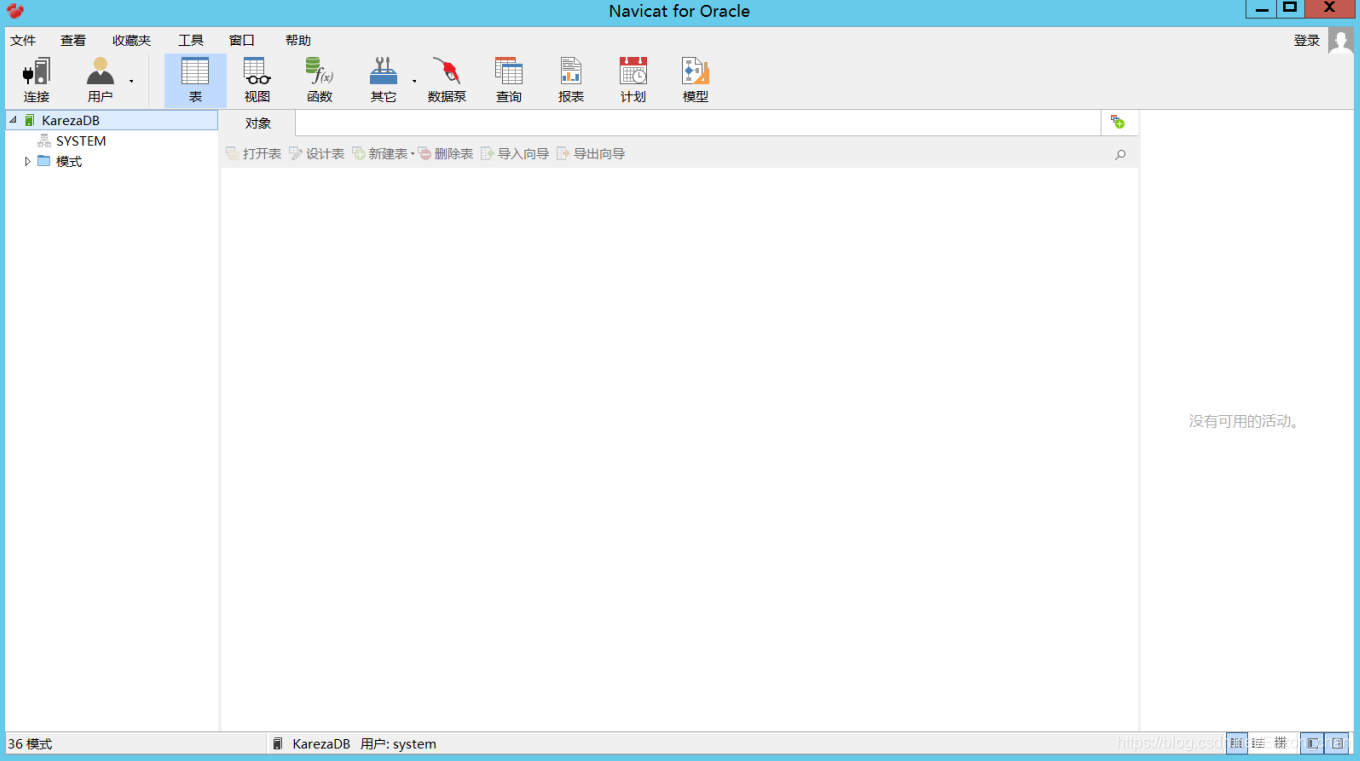Image resolution: width=1360 pixels, height=761 pixels.
Task: Click the 导入向导 (Import Wizard) button
Action: pyautogui.click(x=515, y=154)
